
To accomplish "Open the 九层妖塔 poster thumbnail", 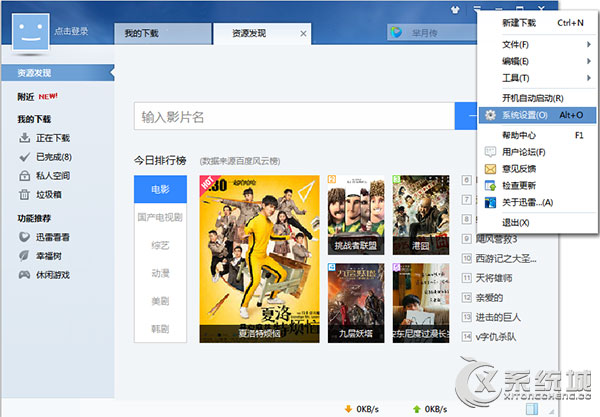I will tap(356, 303).
